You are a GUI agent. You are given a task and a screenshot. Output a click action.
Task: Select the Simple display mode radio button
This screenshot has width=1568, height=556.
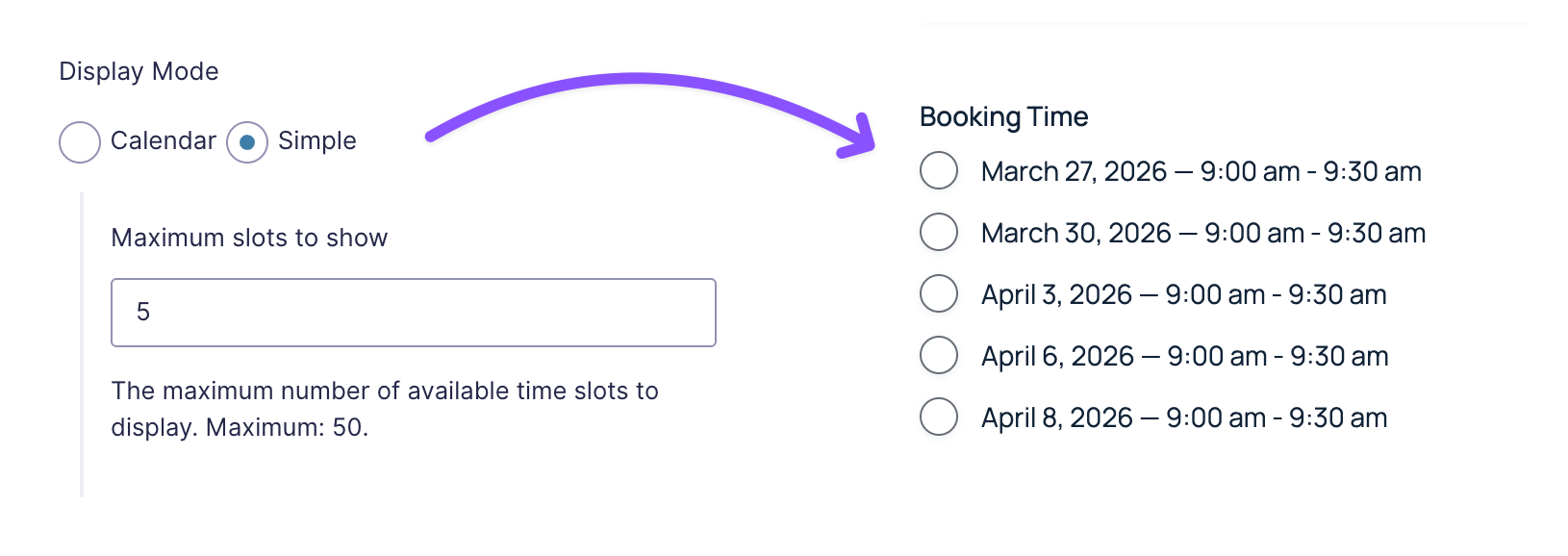click(247, 142)
